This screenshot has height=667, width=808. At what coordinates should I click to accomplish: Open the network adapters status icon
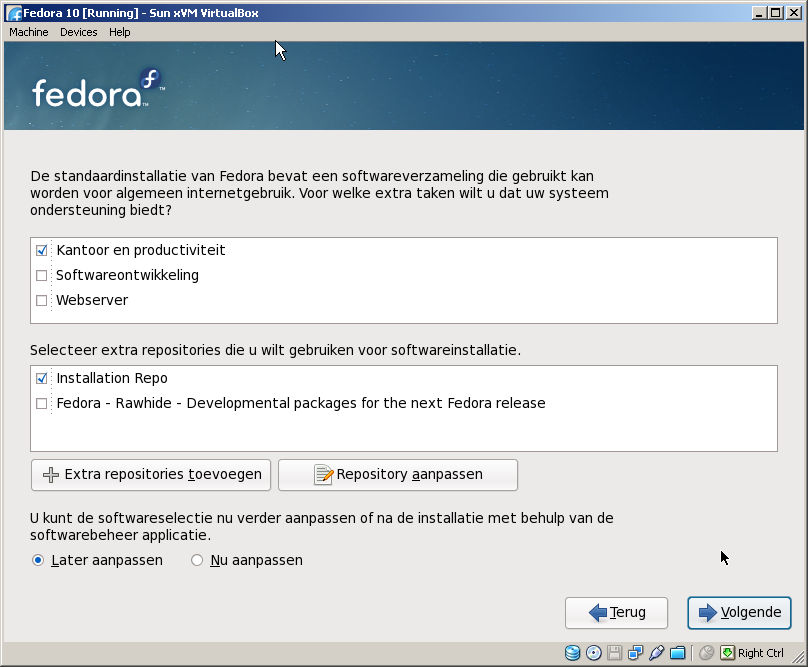[x=635, y=653]
